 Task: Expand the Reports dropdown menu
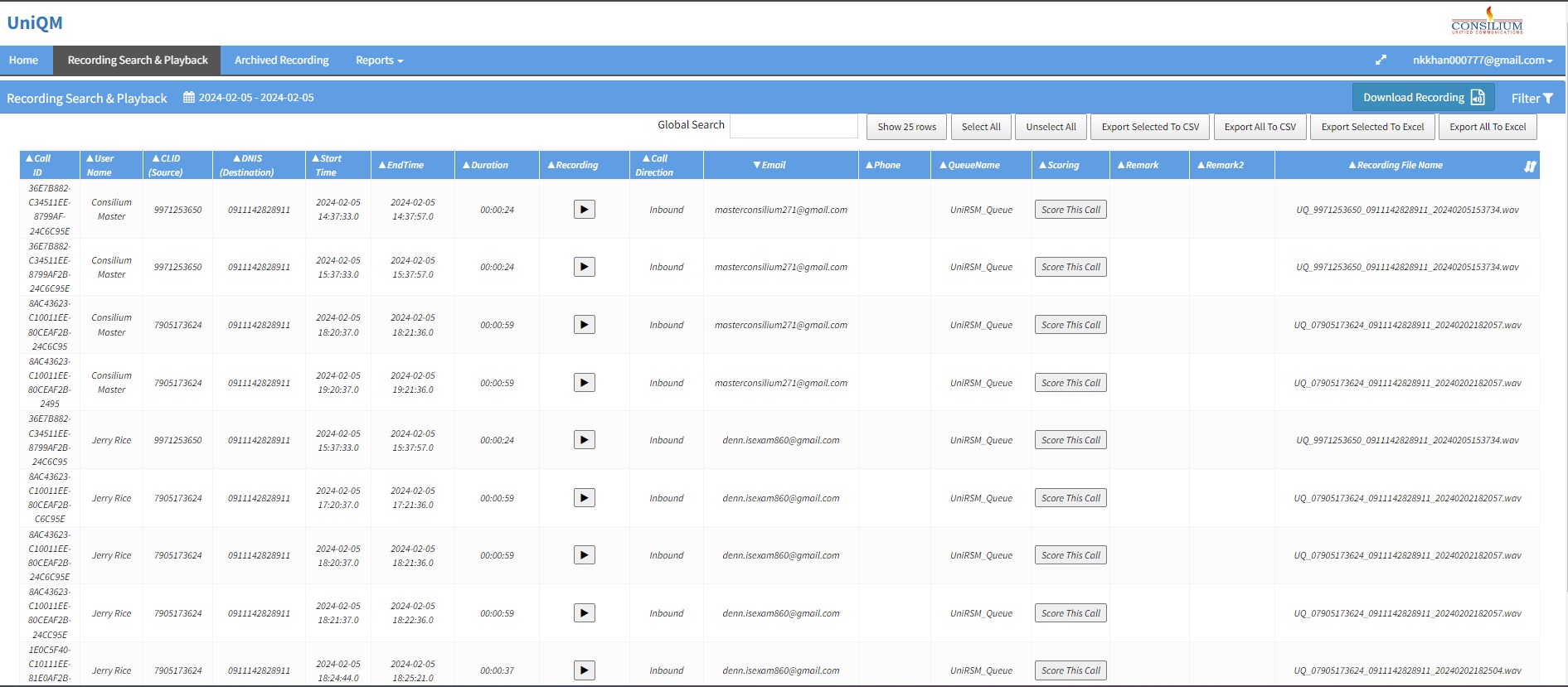coord(379,60)
